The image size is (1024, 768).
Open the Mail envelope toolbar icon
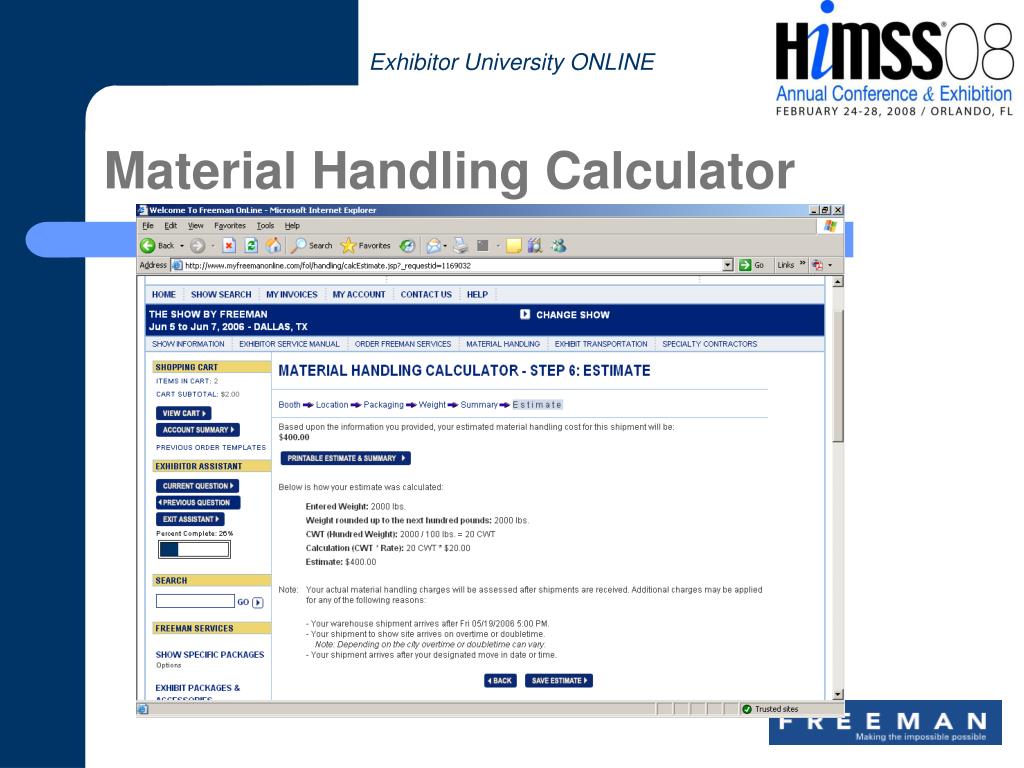pos(433,246)
